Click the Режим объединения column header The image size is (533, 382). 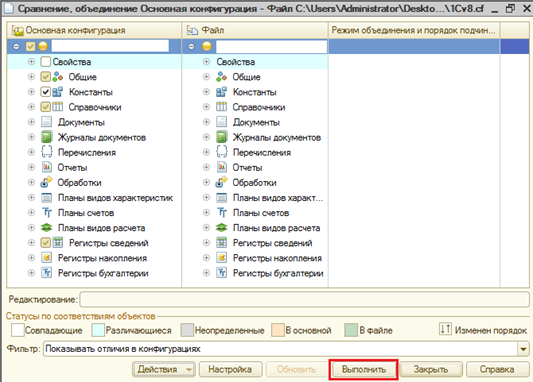[414, 30]
